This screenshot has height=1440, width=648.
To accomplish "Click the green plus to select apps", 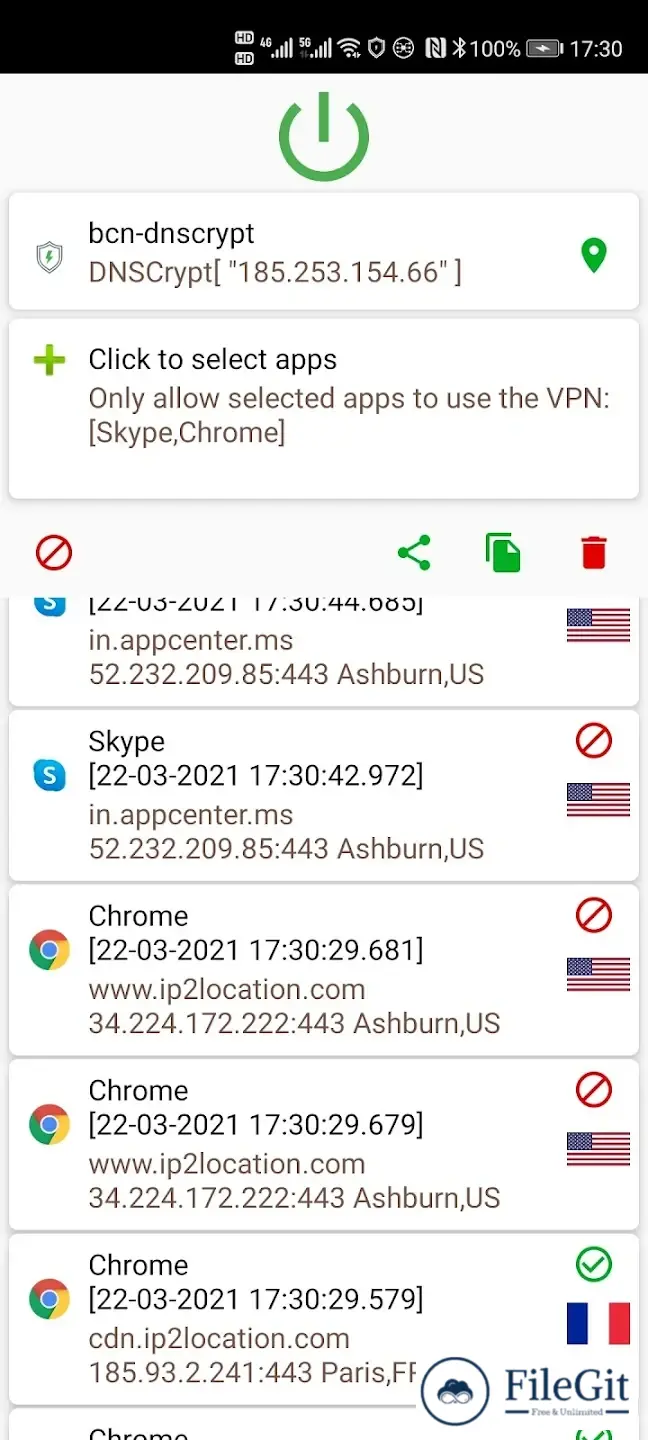I will coord(49,360).
